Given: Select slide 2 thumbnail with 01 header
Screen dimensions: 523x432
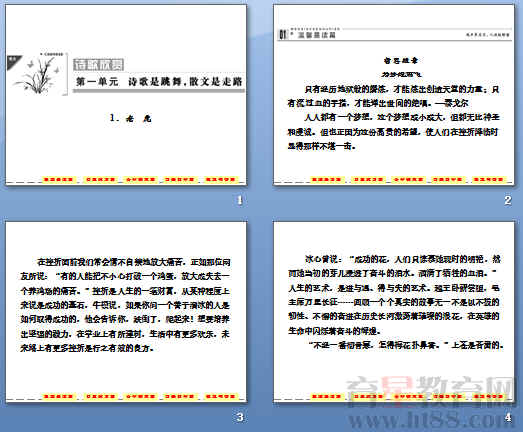Looking at the screenshot, I should pos(394,94).
